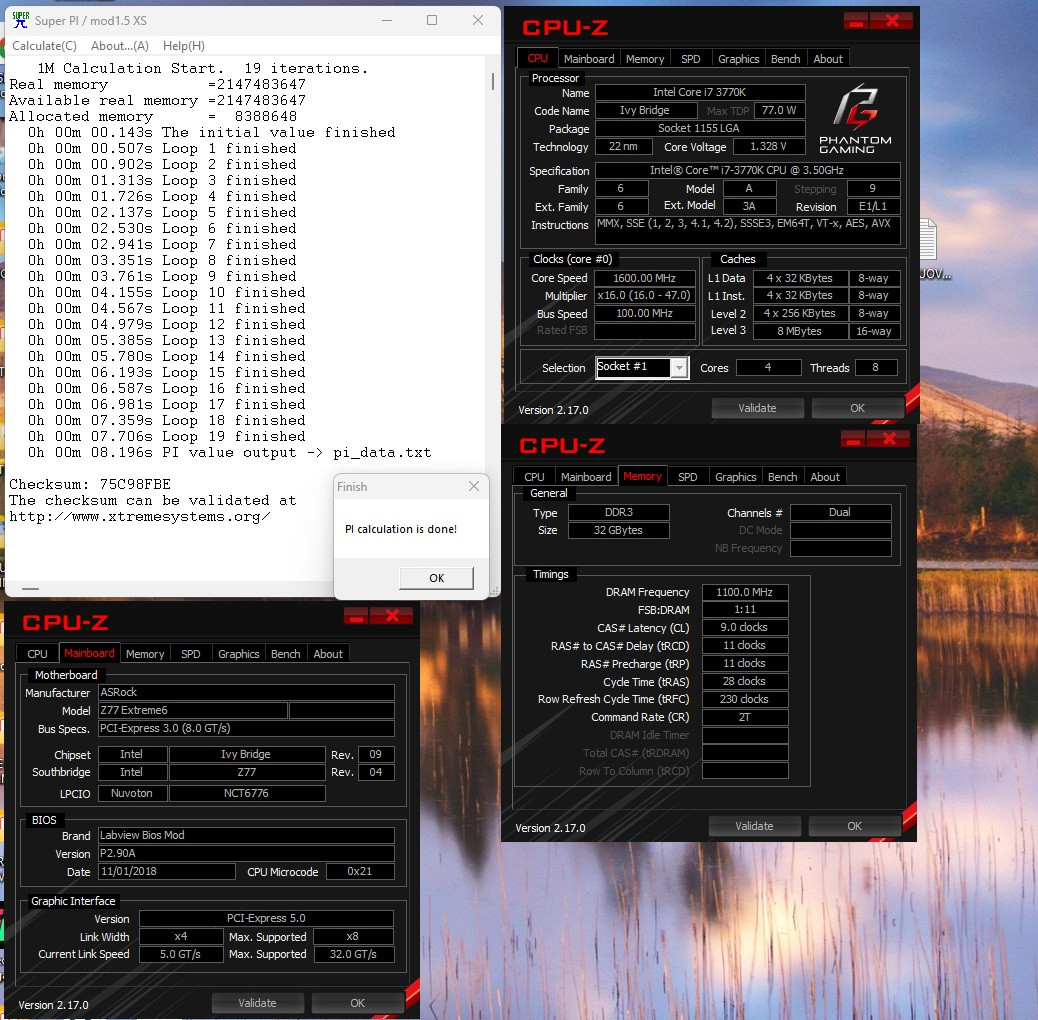Open Graphics tab in Mainboard window
This screenshot has height=1020, width=1038.
tap(238, 654)
